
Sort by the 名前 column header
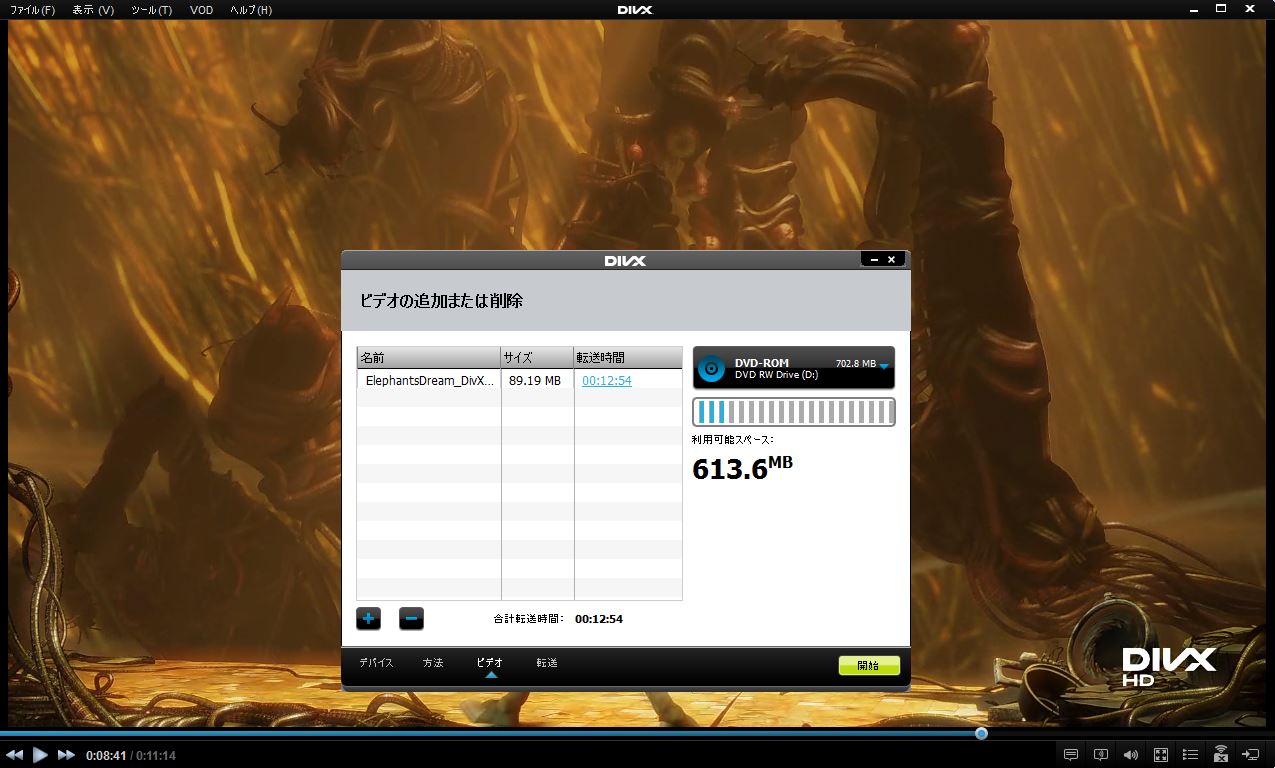click(428, 358)
